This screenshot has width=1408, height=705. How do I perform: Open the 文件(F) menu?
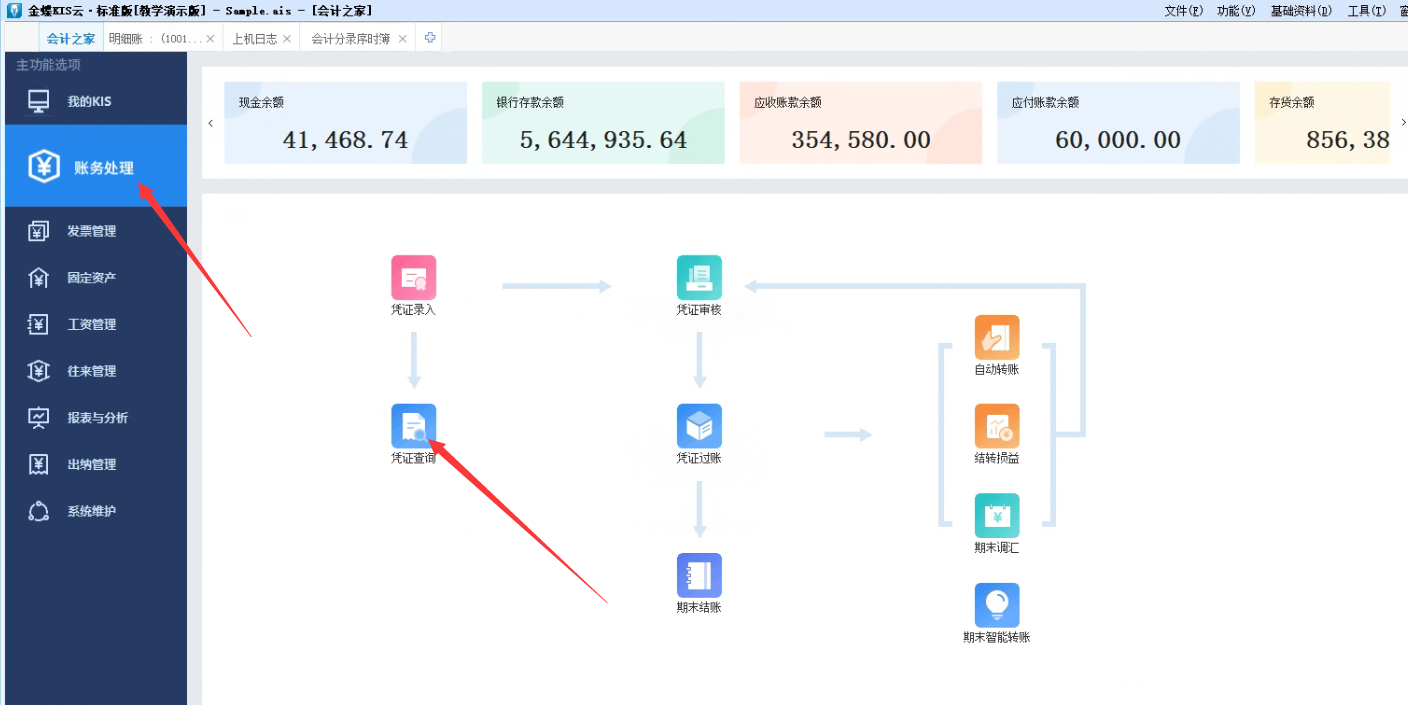[1183, 10]
